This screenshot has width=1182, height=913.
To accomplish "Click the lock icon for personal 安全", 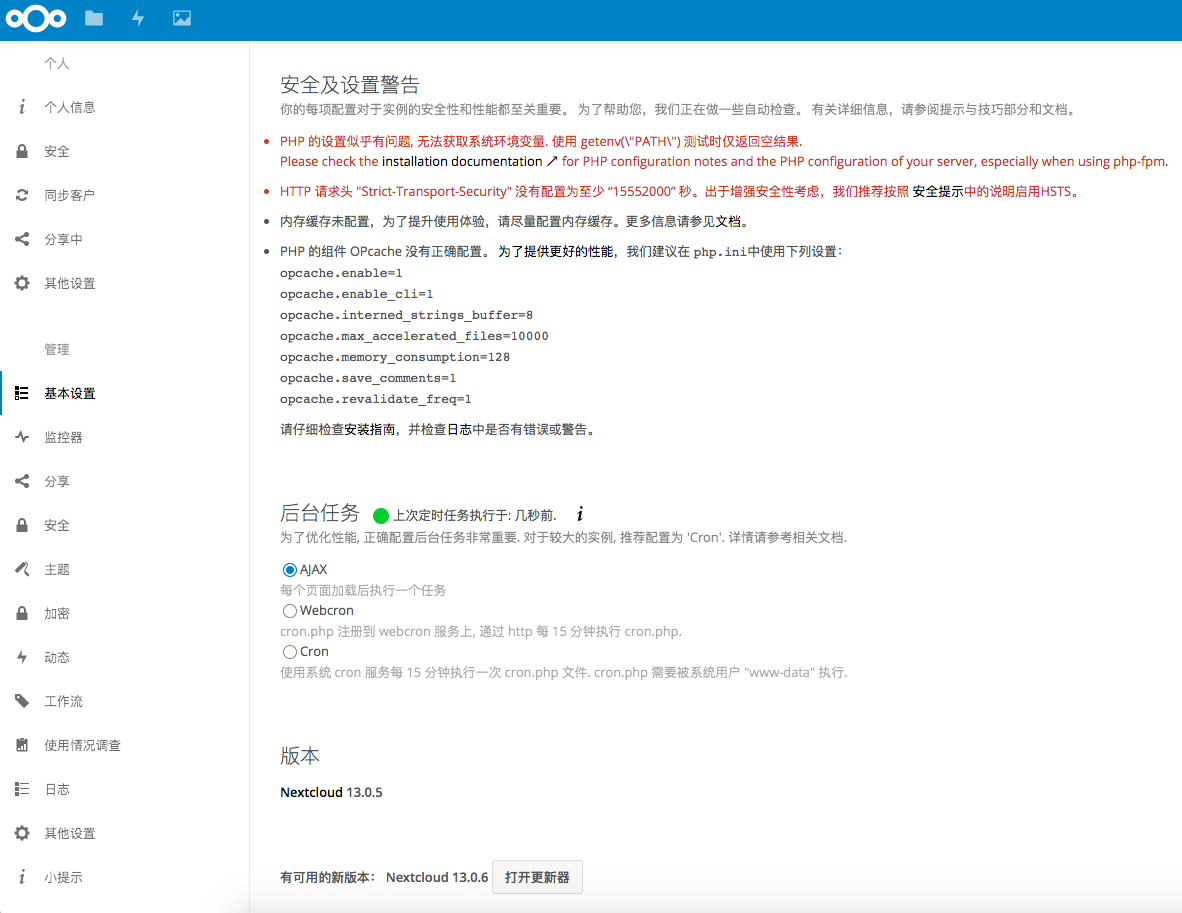I will pos(22,151).
